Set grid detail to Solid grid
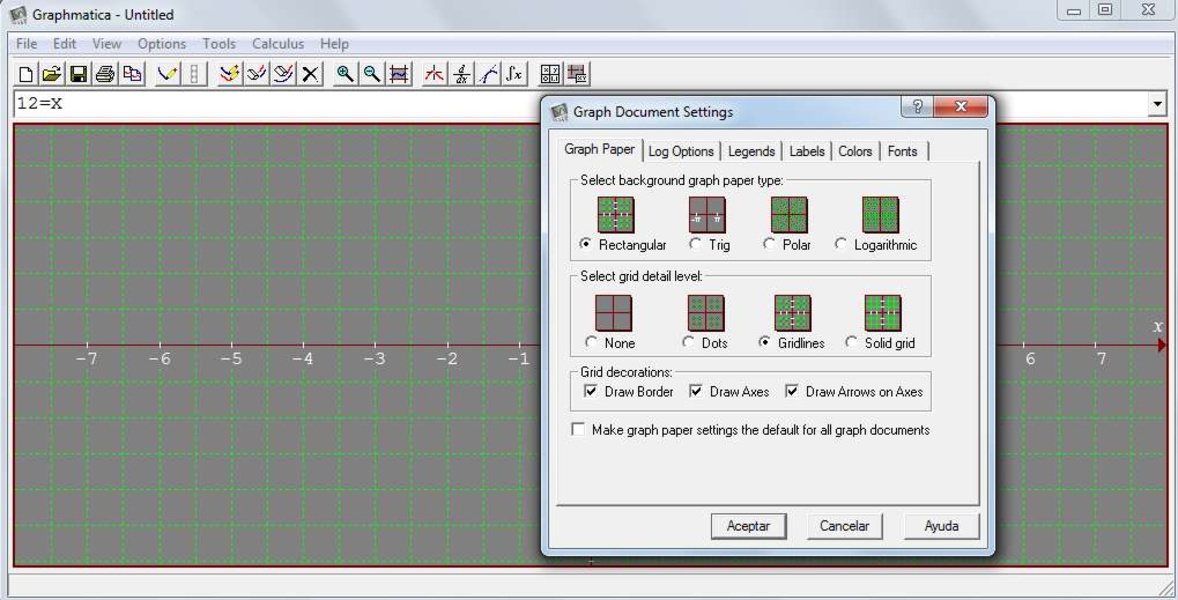 [851, 342]
